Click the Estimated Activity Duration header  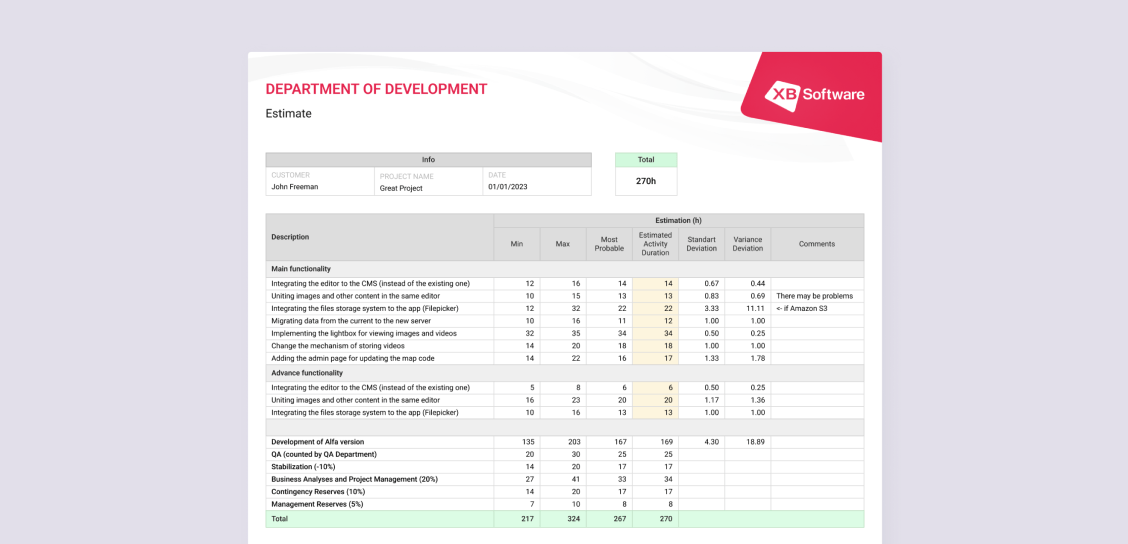click(655, 244)
